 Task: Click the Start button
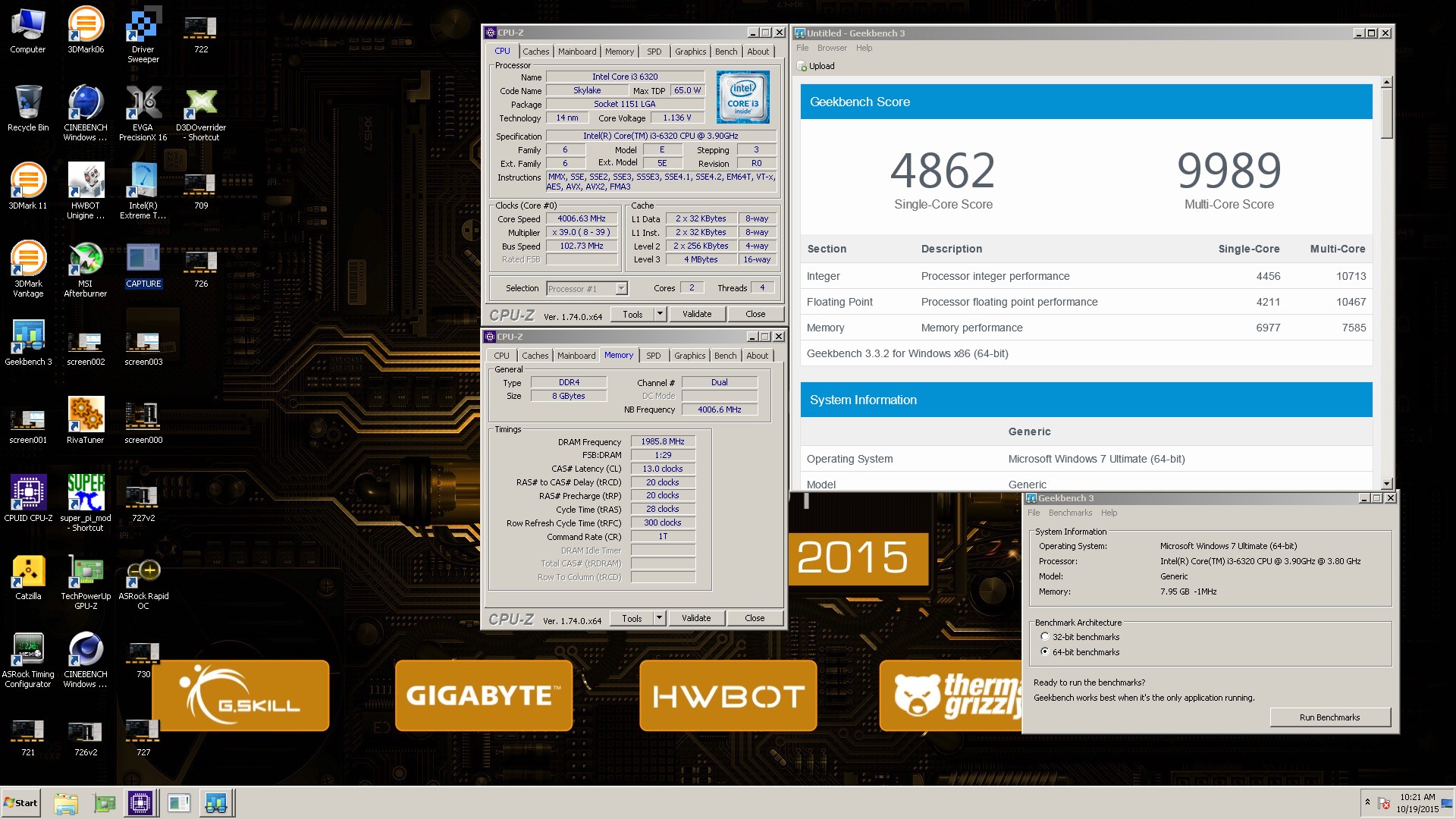click(20, 803)
